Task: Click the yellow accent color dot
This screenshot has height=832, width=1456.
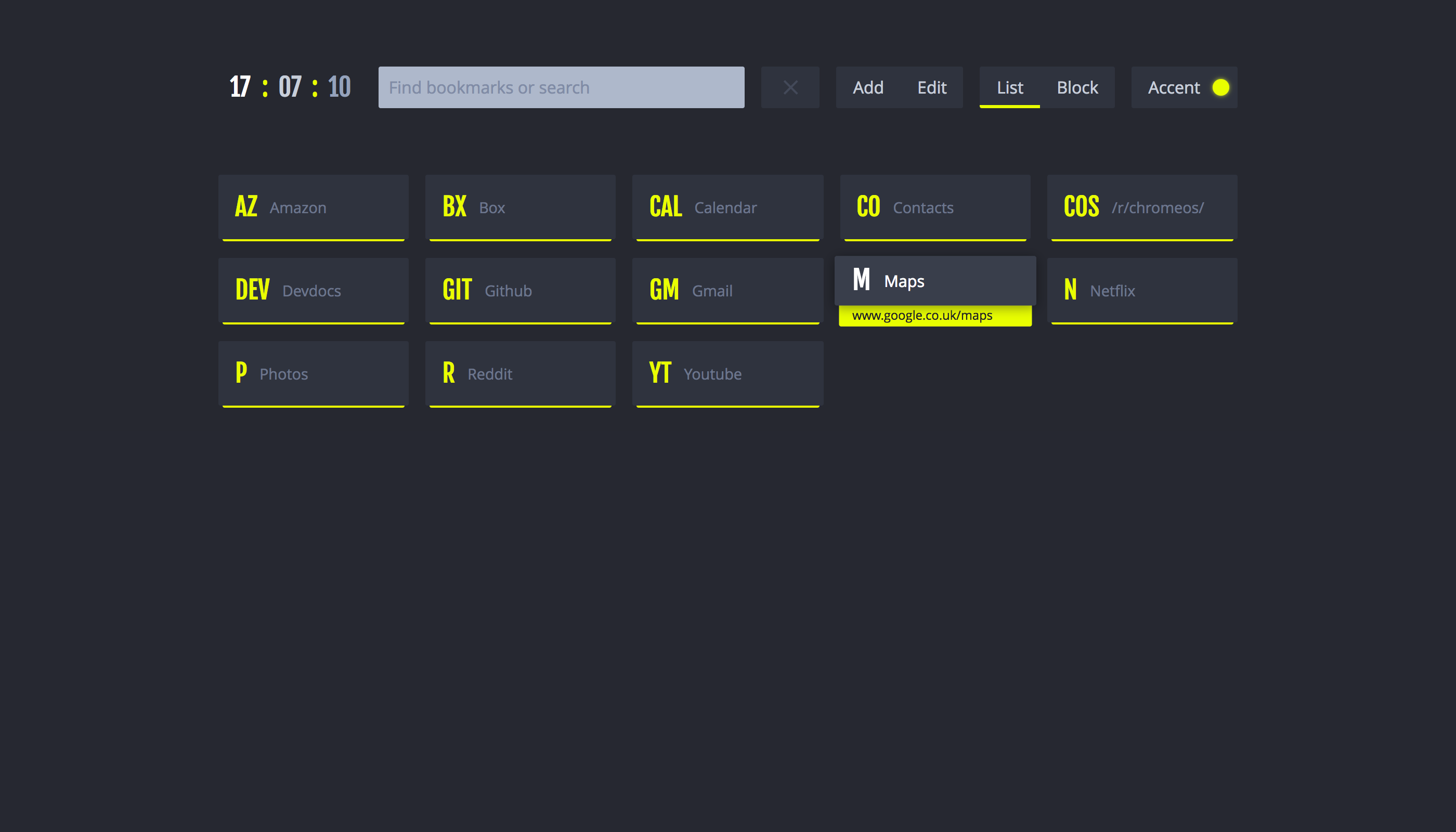Action: 1220,87
